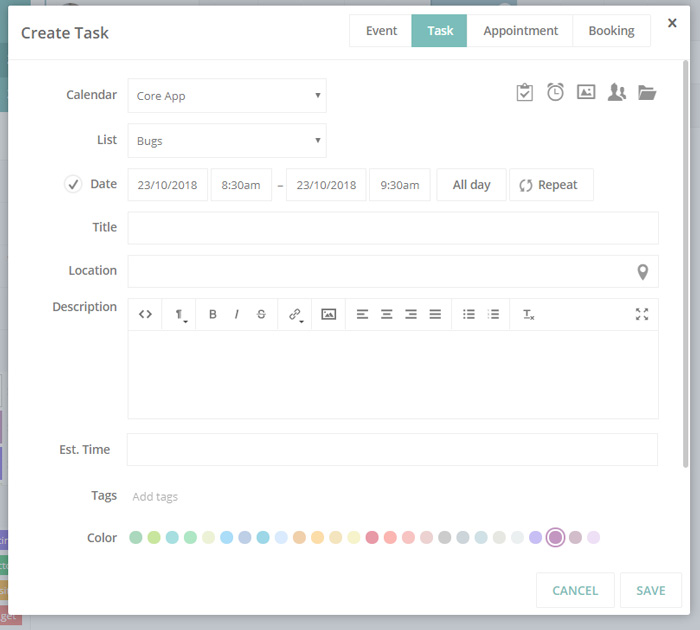This screenshot has height=630, width=700.
Task: Pick the end date field before 9:30am
Action: pos(326,184)
